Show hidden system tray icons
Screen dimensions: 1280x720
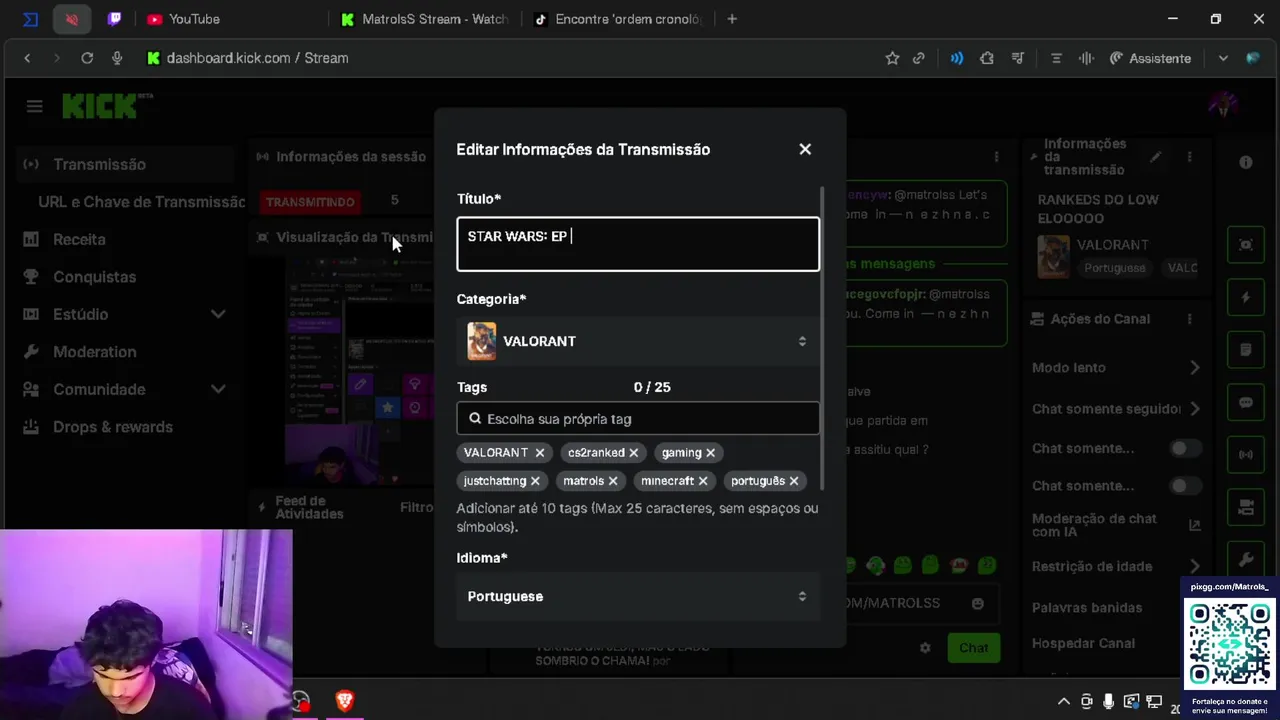1064,702
